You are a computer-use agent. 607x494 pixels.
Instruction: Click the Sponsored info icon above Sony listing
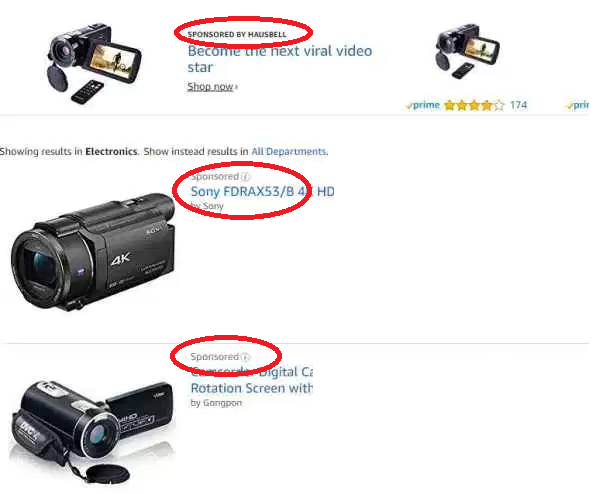tap(245, 177)
